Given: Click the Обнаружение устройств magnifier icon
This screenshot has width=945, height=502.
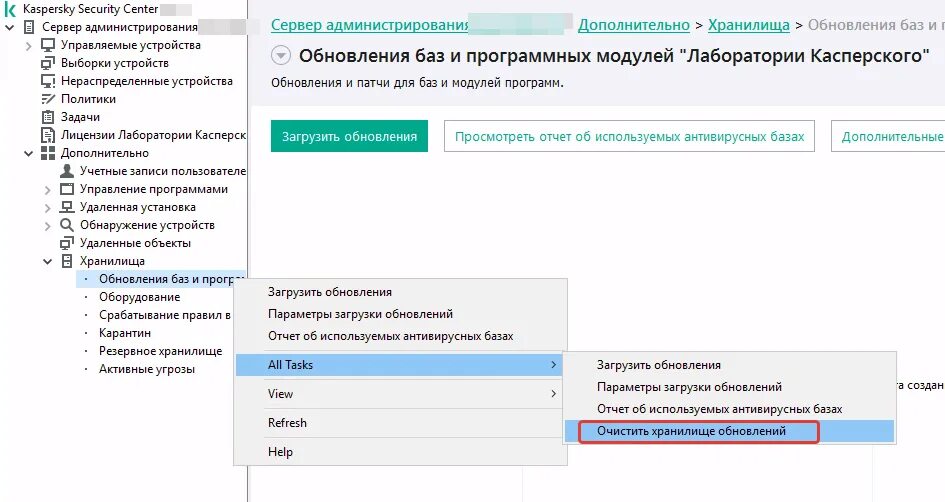Looking at the screenshot, I should point(67,225).
